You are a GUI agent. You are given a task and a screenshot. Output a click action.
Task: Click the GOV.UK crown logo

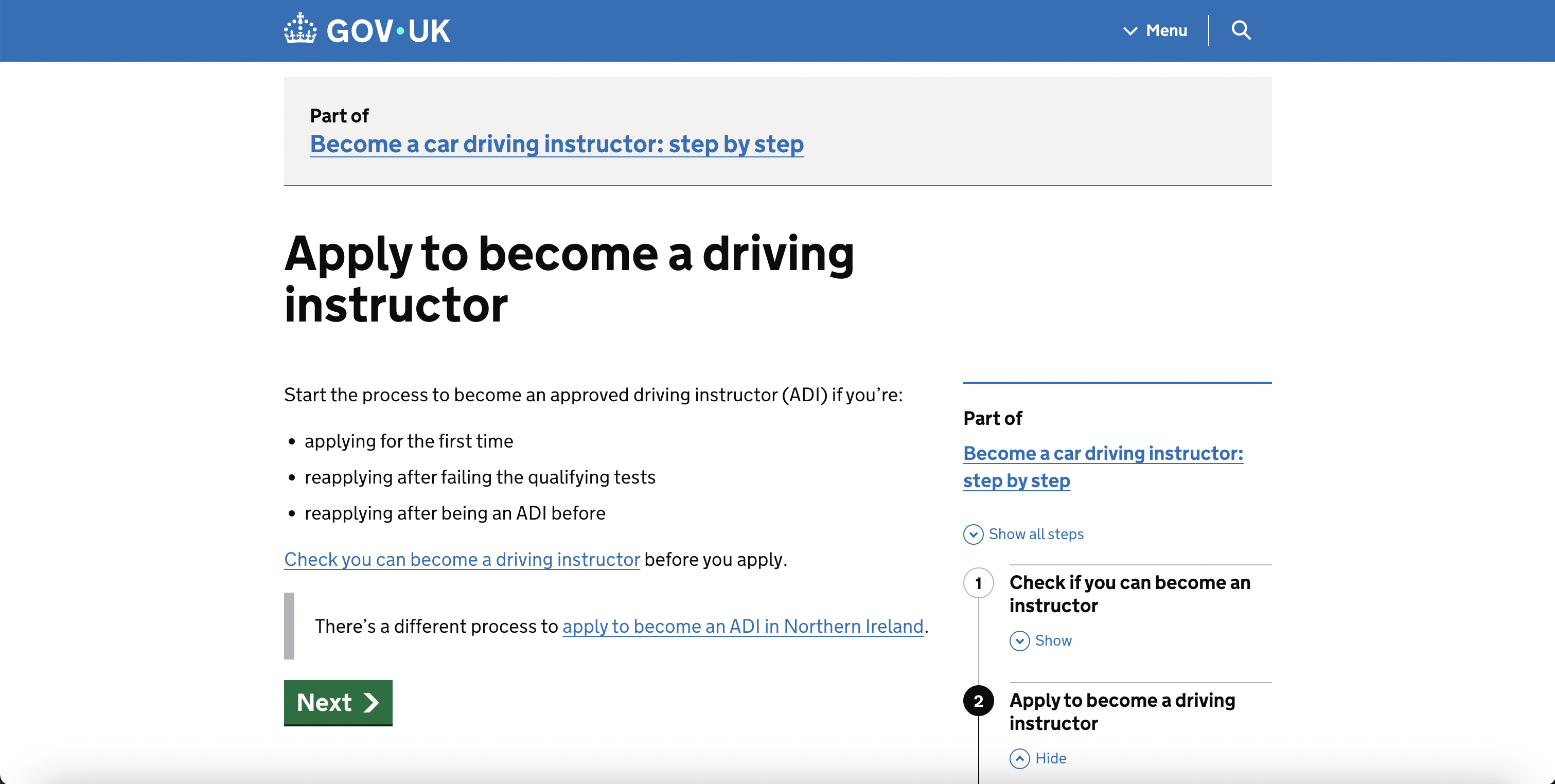coord(300,29)
